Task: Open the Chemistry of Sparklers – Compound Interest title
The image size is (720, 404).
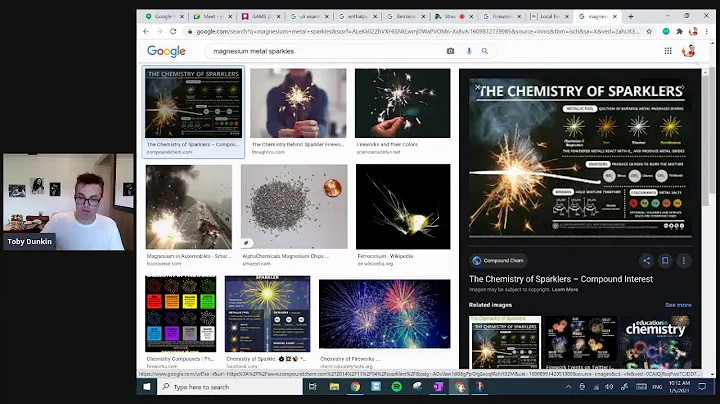Action: point(561,279)
